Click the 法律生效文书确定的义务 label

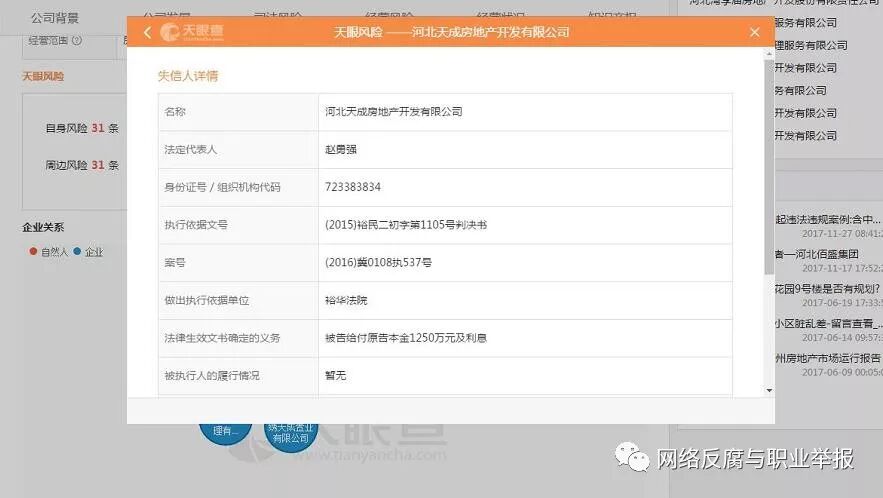coord(222,338)
